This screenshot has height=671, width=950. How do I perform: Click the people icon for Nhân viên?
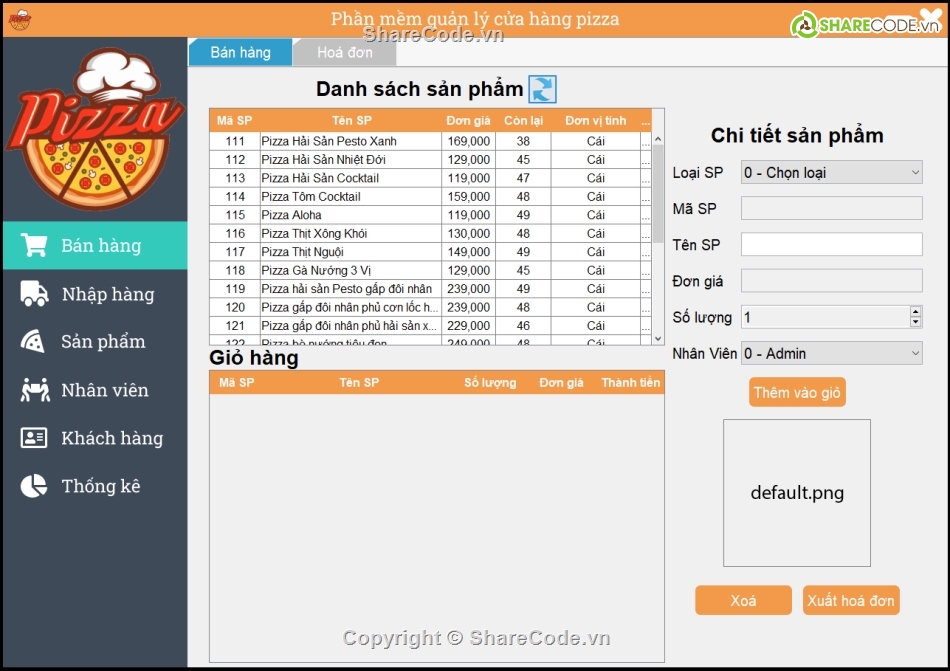tap(34, 390)
